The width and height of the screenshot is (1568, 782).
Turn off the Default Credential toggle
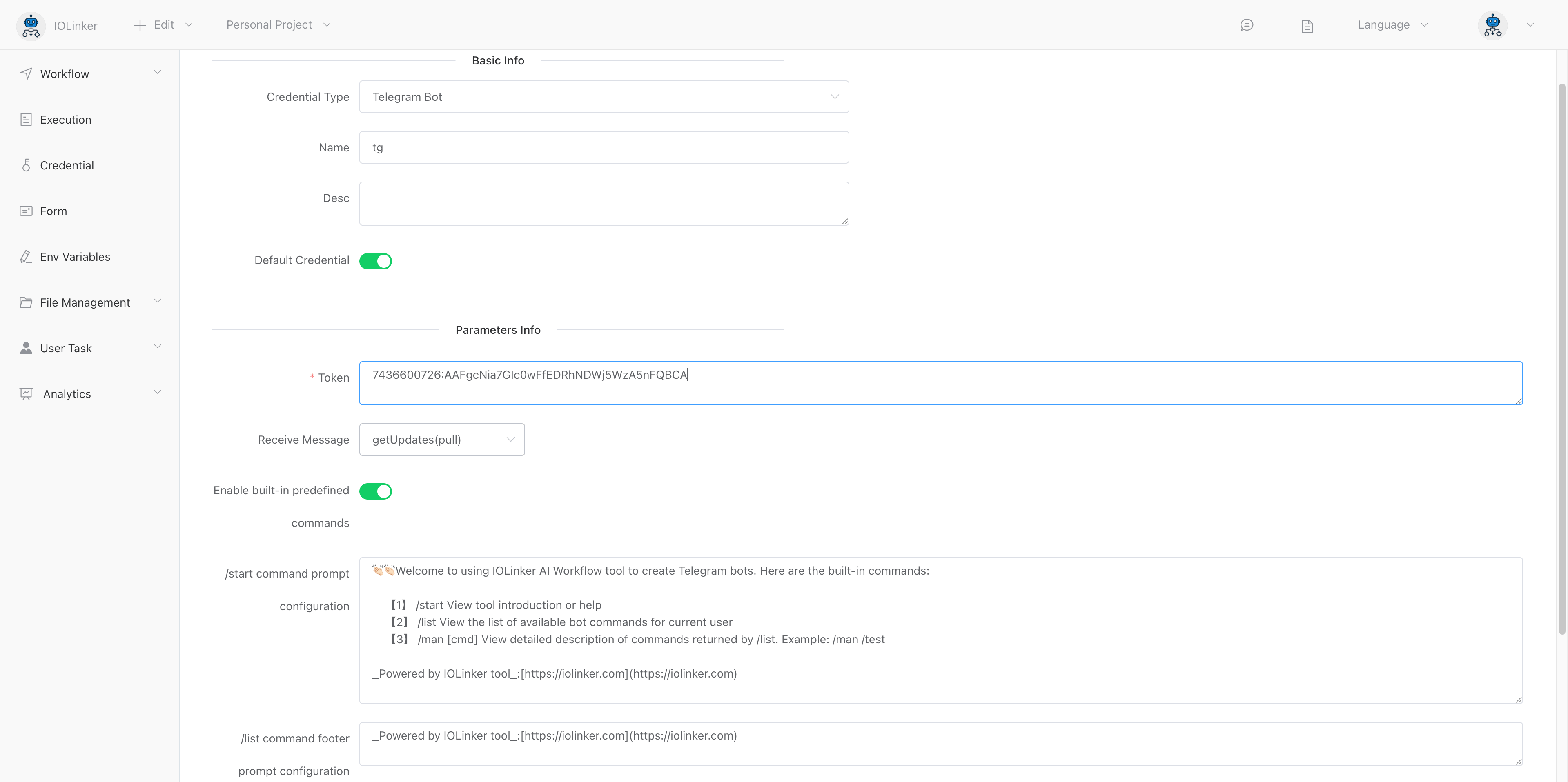[376, 260]
